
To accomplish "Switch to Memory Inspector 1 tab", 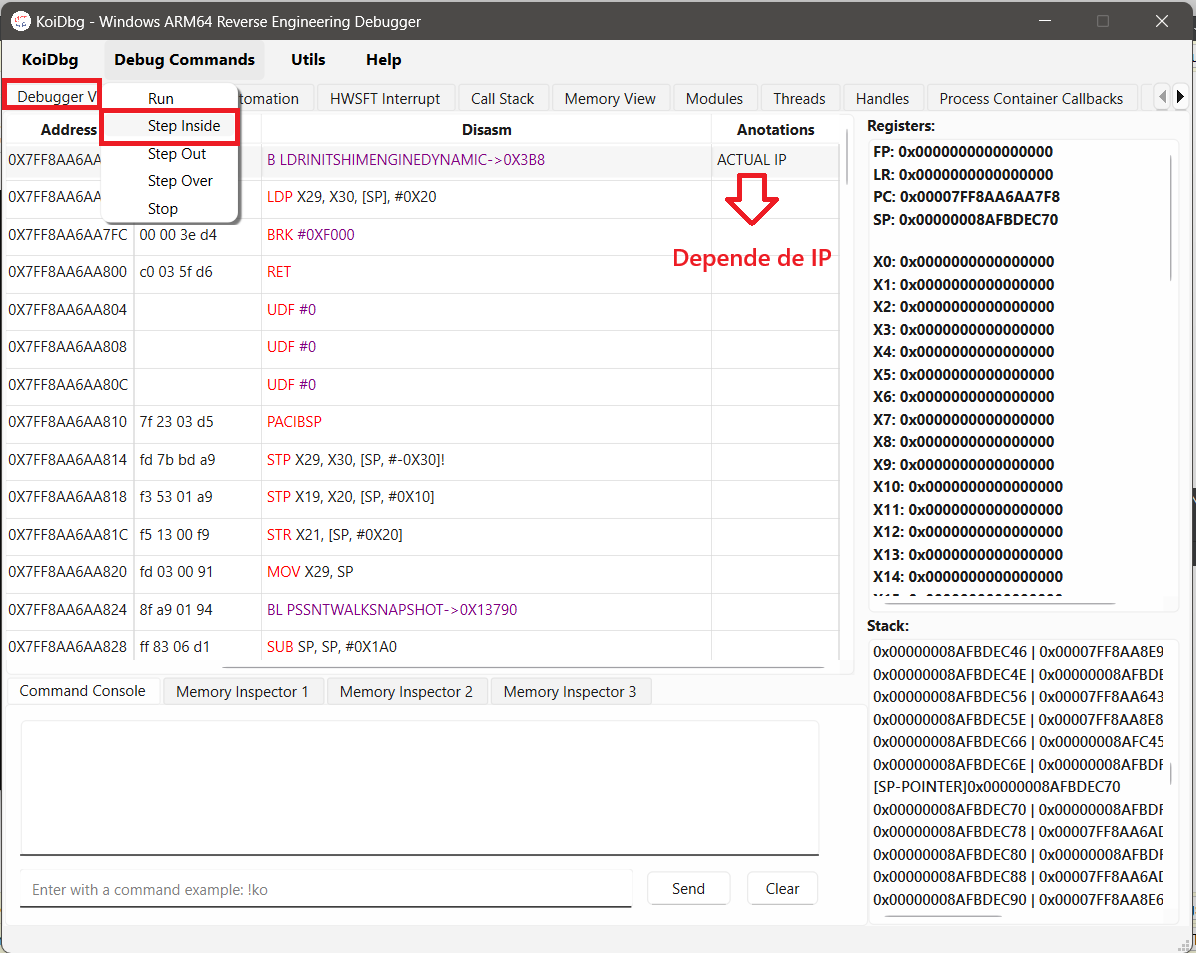I will [243, 691].
